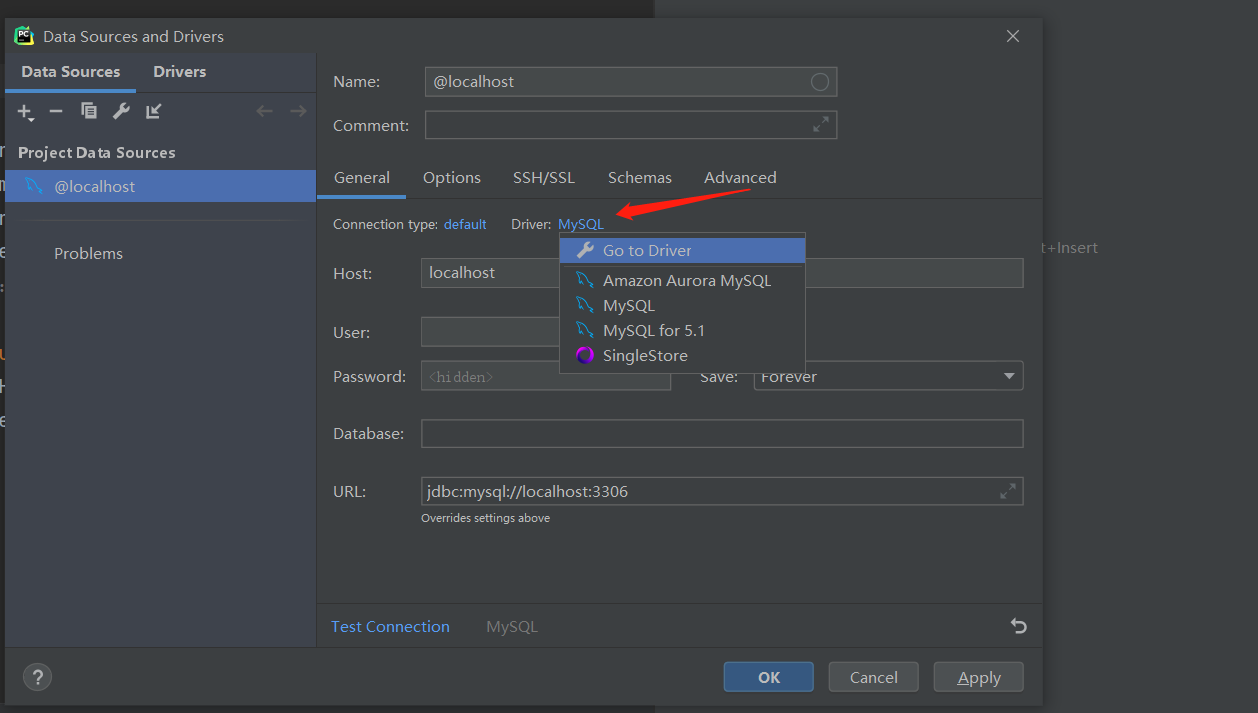Remove selected data source with minus icon
The width and height of the screenshot is (1258, 713).
[56, 111]
